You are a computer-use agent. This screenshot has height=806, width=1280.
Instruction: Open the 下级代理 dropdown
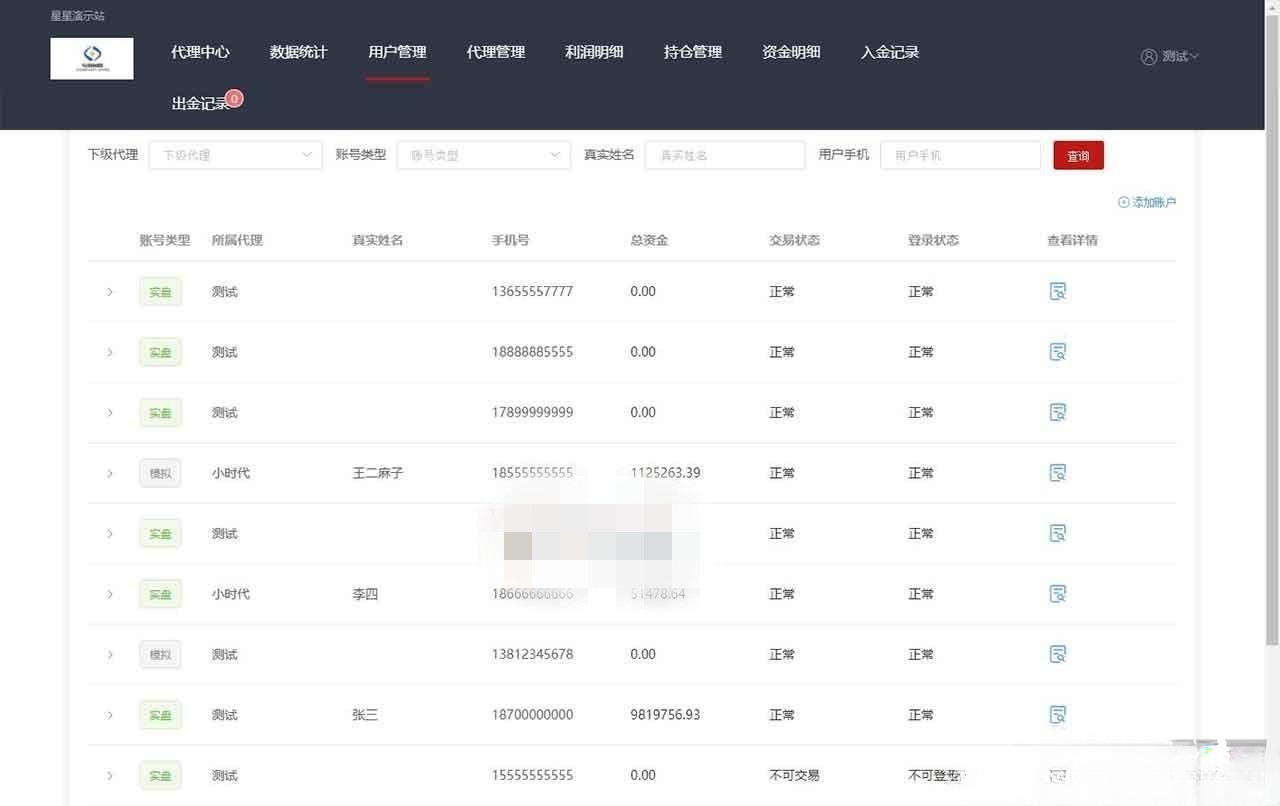point(235,155)
